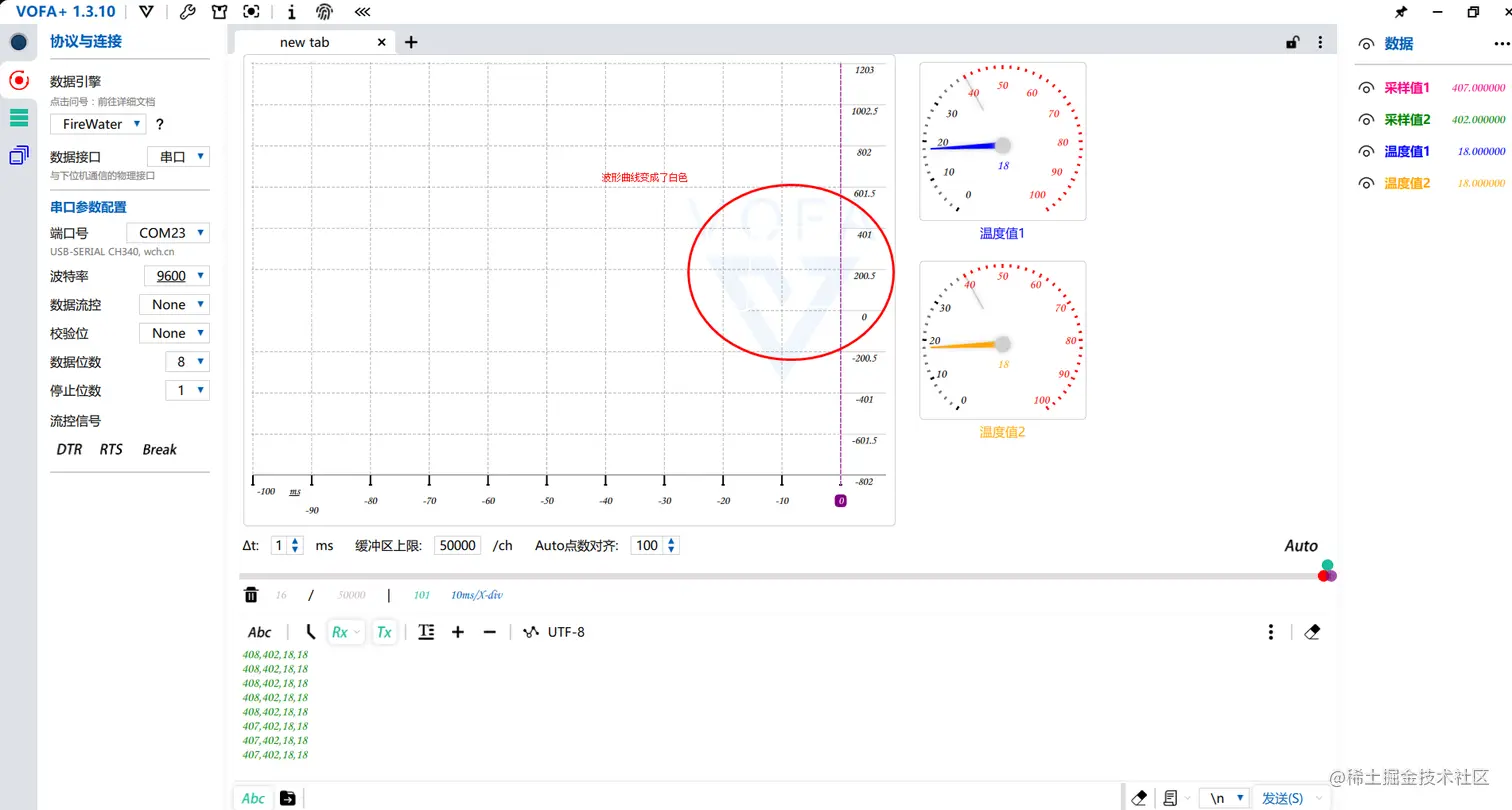
Task: Click the send-file folder arrow icon
Action: (288, 798)
